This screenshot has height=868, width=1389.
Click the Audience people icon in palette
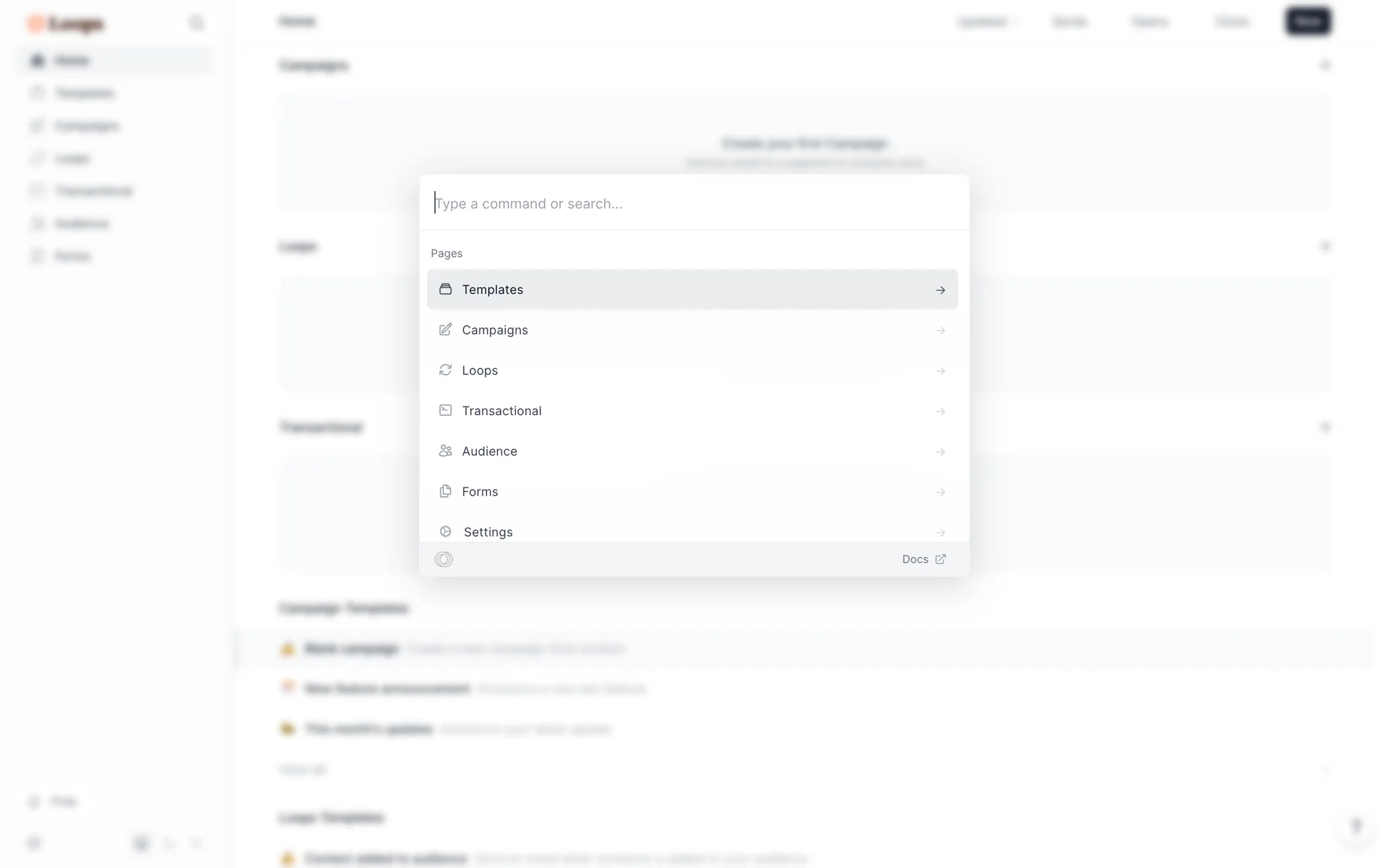coord(446,451)
